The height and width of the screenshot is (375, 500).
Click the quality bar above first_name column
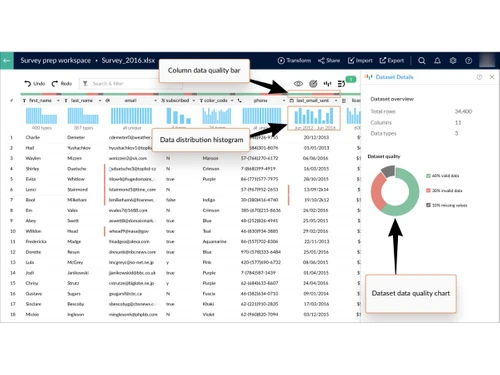41,94
